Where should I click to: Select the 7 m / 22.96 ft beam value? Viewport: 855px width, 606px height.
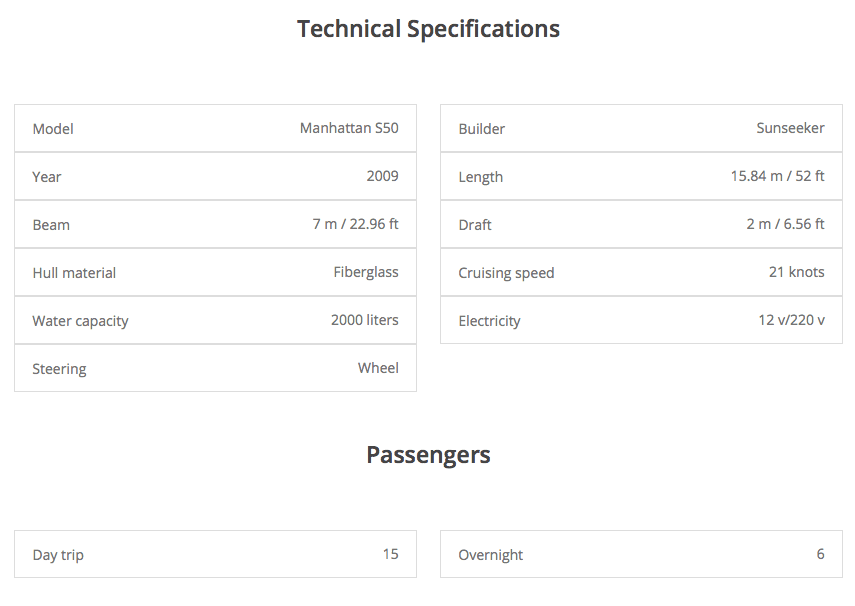click(x=355, y=224)
